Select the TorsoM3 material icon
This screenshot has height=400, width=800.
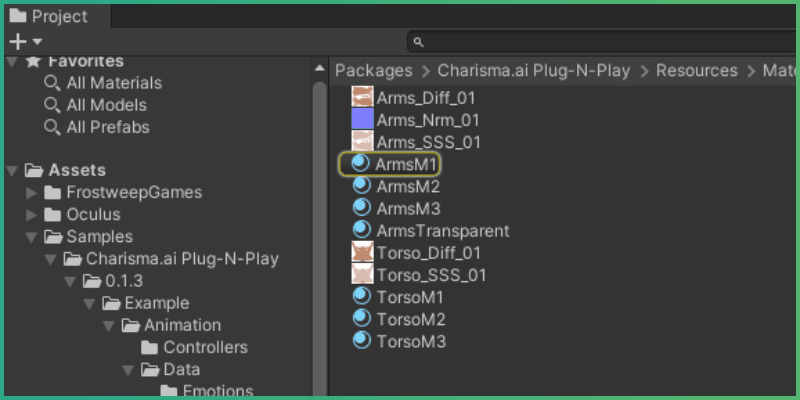coord(361,341)
